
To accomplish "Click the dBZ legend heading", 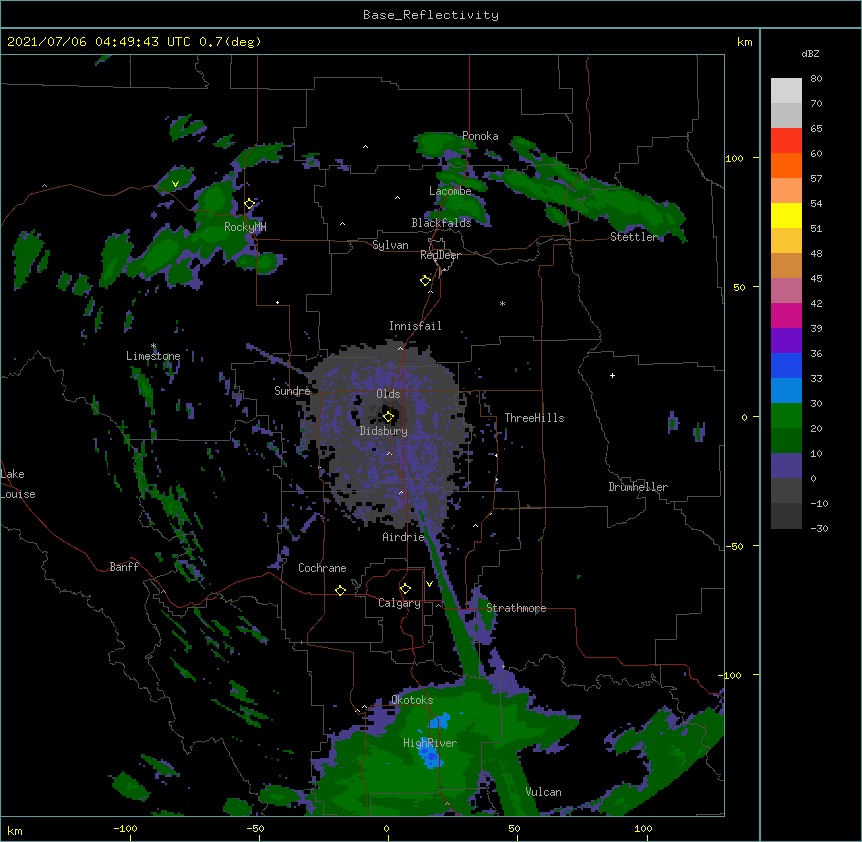I will click(x=810, y=53).
